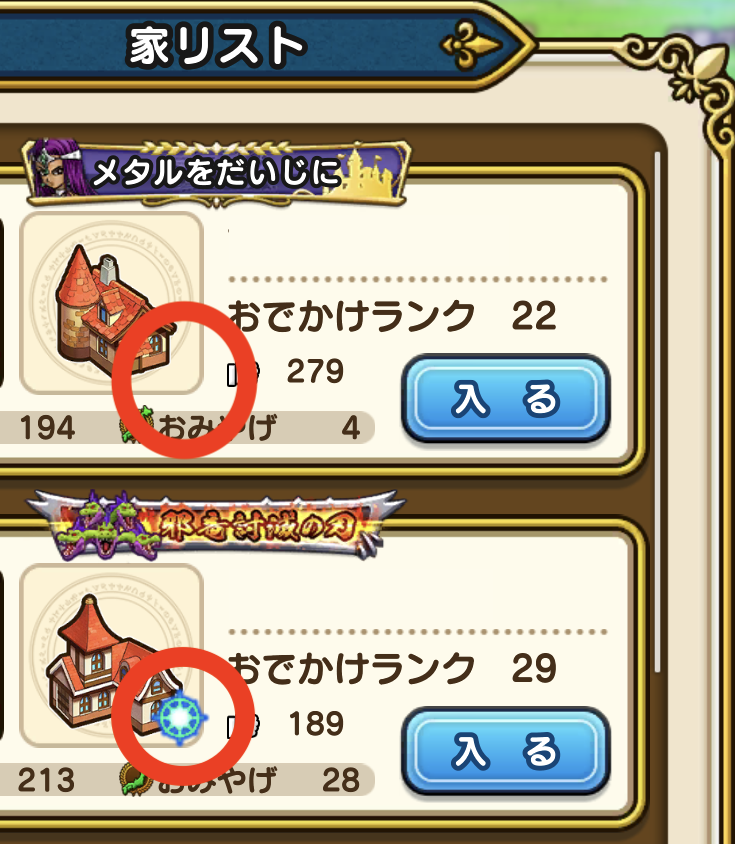Enter the rank 22 house with 入る button

coord(506,398)
